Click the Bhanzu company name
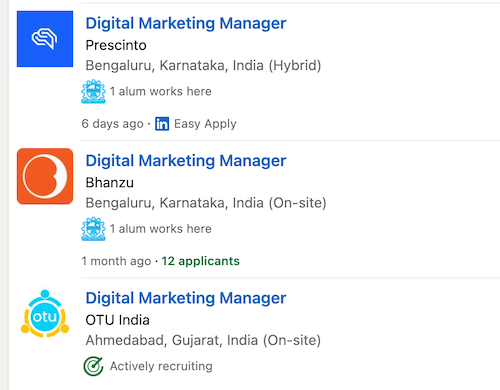 tap(110, 183)
